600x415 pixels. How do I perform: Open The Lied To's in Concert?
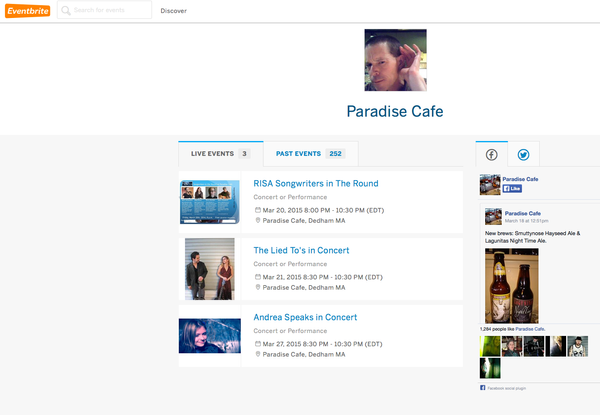[x=301, y=251]
